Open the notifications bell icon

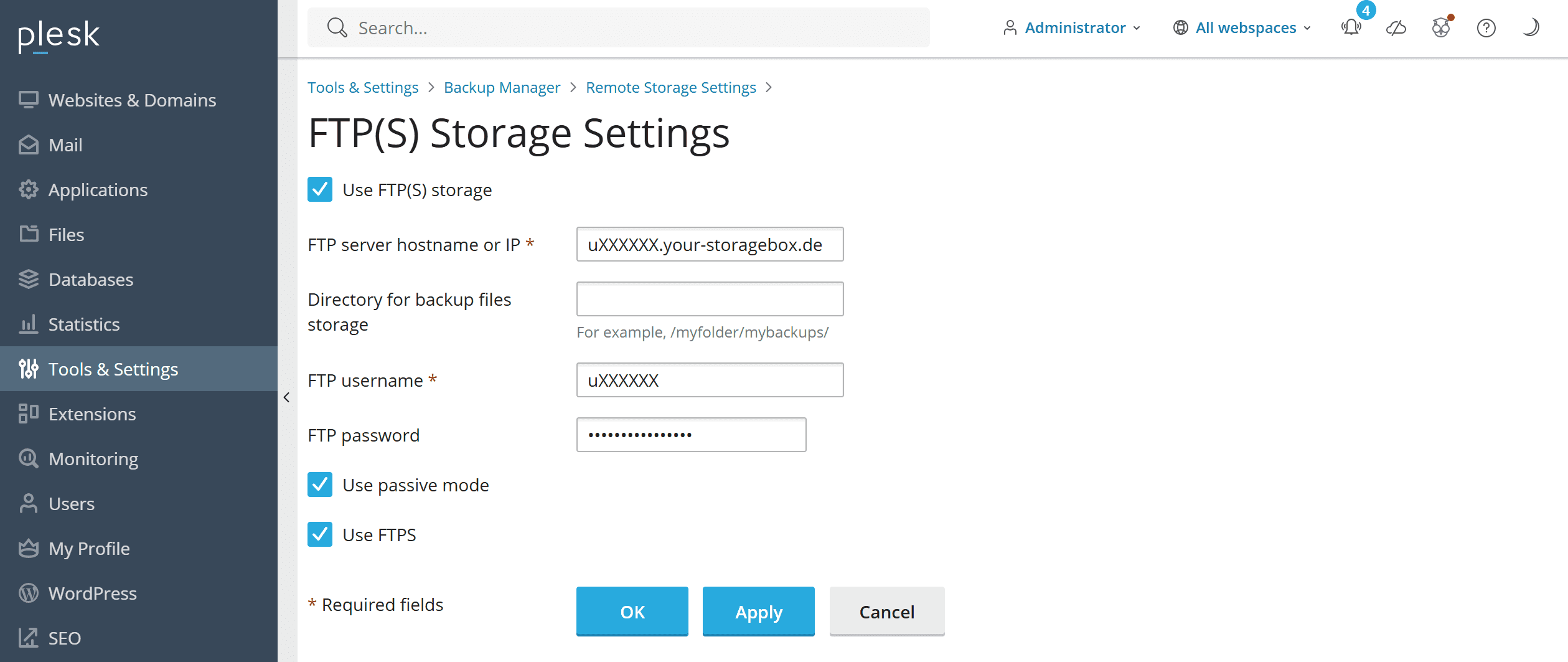1351,28
